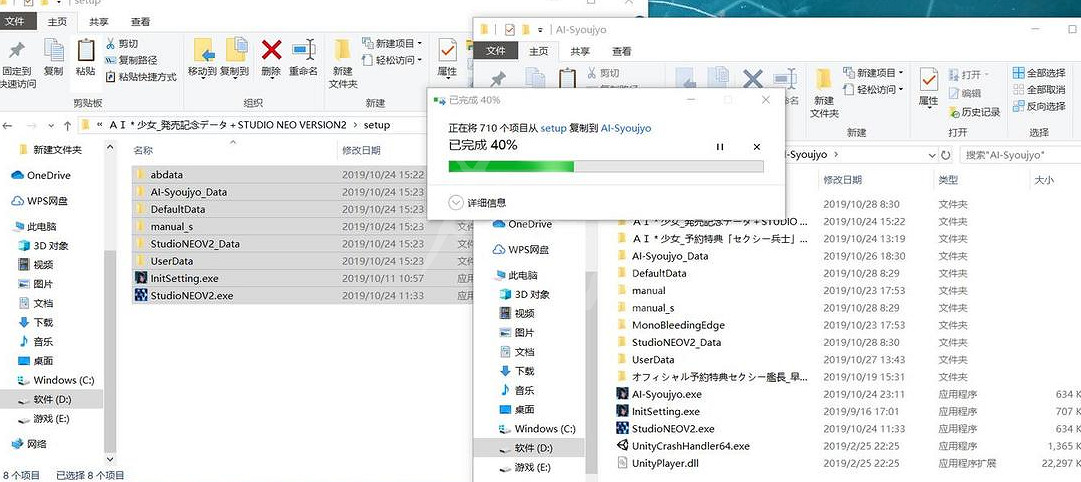Screen dimensions: 1081x482
Task: Collapse the left navigation chevron in the setup window
Action: tap(110, 147)
